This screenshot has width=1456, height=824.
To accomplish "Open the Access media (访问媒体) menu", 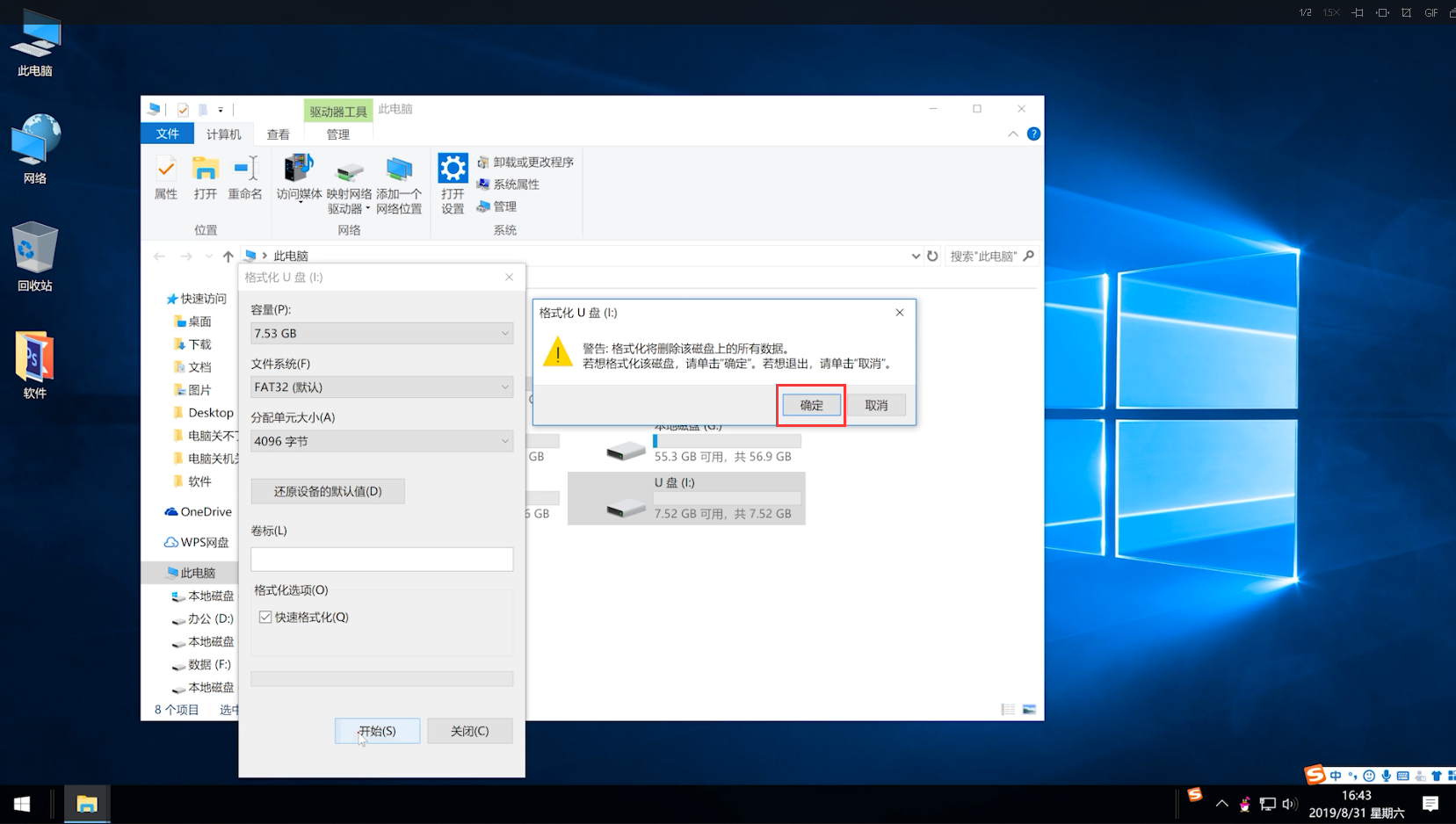I will 299,178.
